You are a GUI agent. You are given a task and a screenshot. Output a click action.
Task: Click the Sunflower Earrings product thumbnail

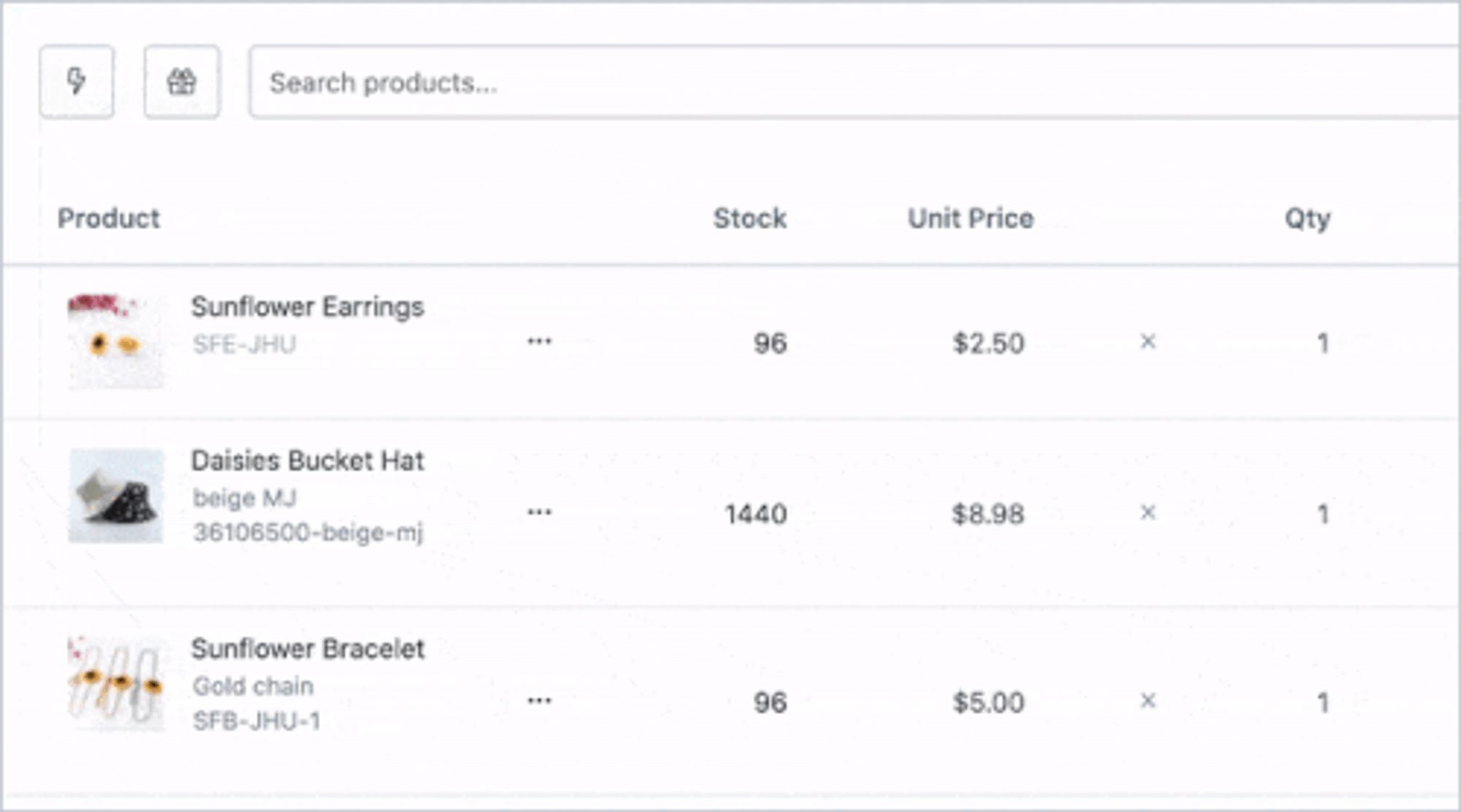pyautogui.click(x=116, y=341)
